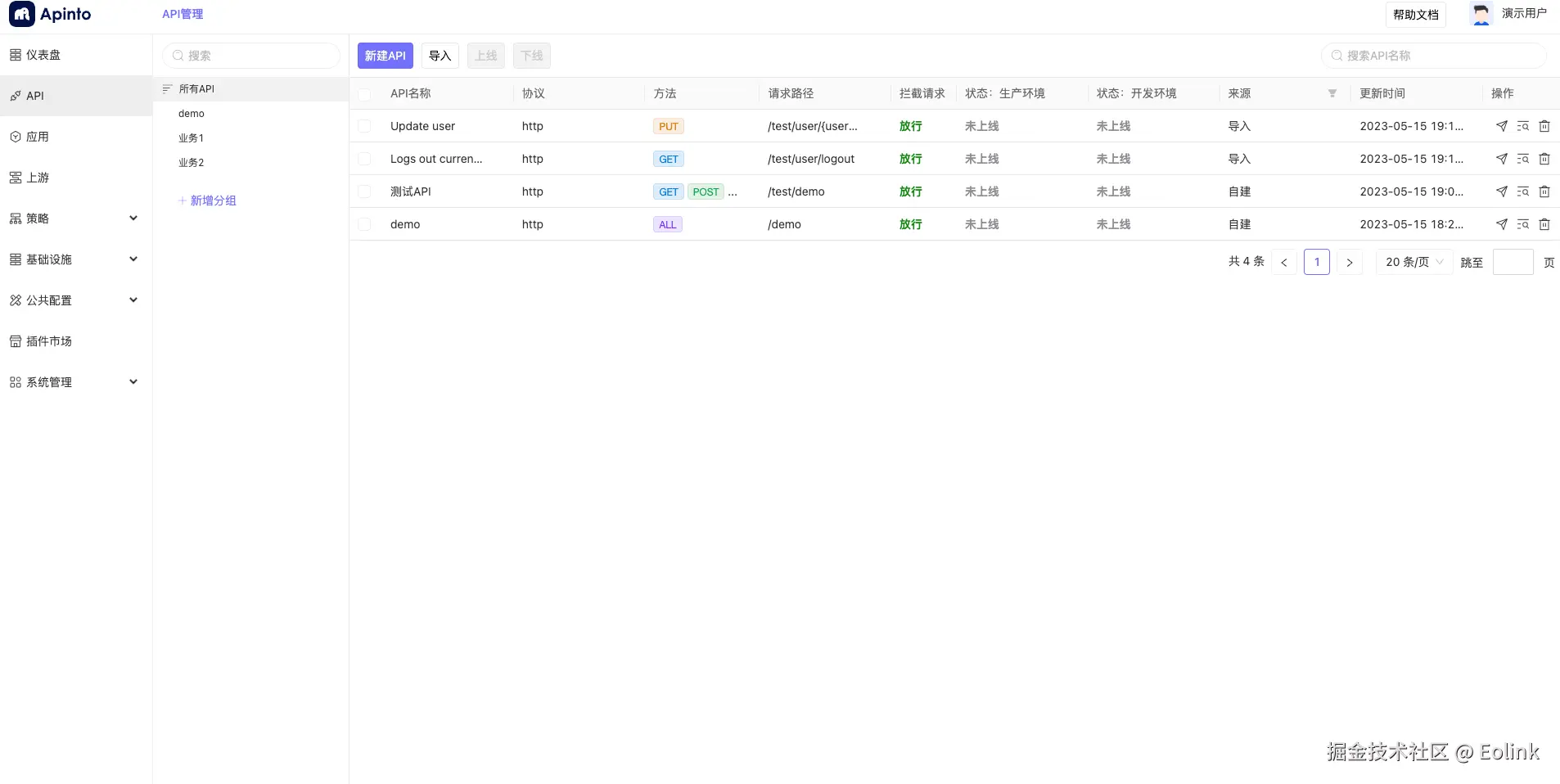Viewport: 1560px width, 784px height.
Task: Open the 来源 column filter icon
Action: [1332, 93]
